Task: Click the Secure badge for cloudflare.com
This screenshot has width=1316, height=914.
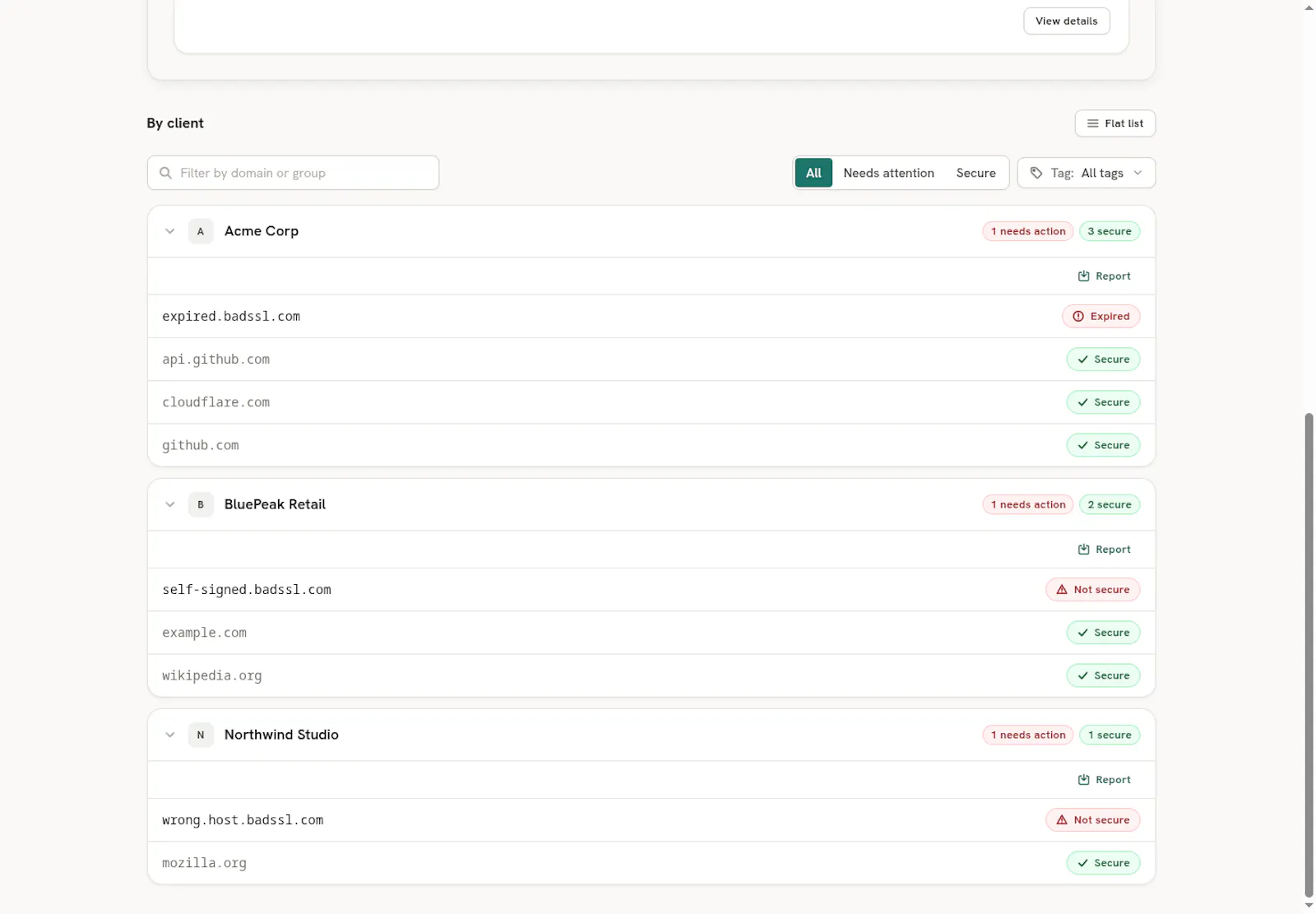Action: (1102, 402)
